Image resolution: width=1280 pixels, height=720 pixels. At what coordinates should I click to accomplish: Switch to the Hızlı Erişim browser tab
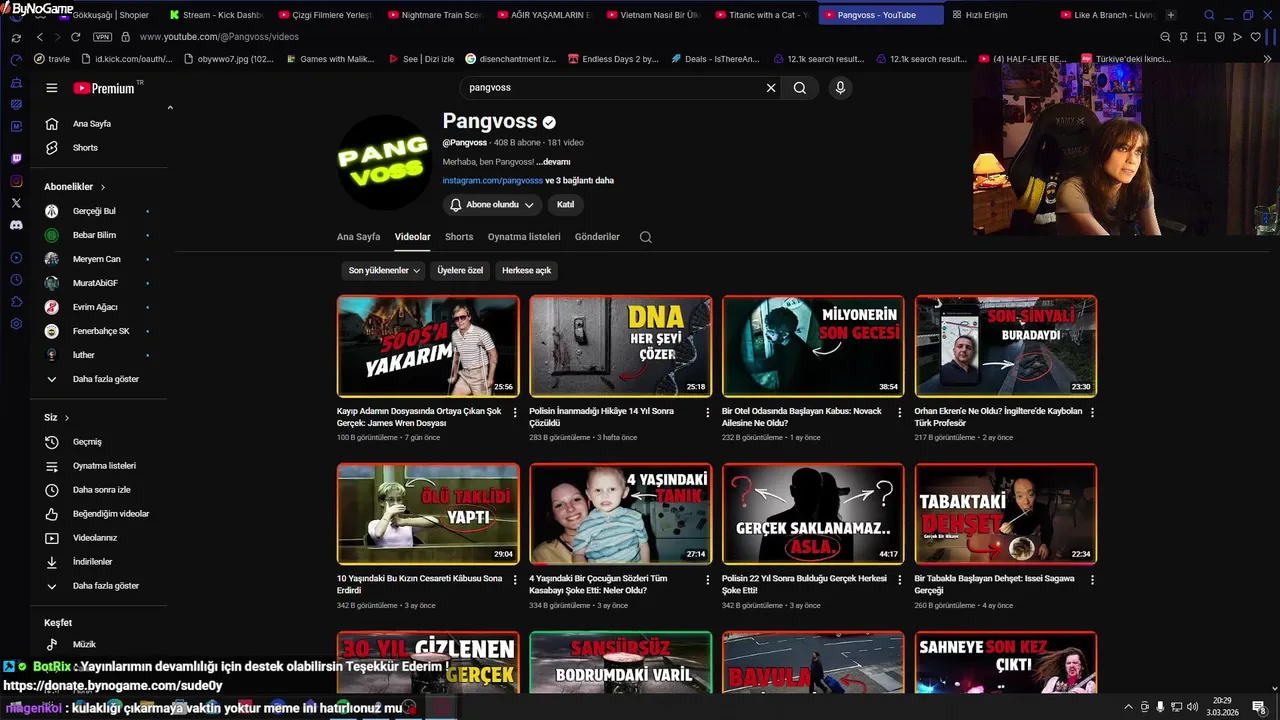click(x=985, y=15)
